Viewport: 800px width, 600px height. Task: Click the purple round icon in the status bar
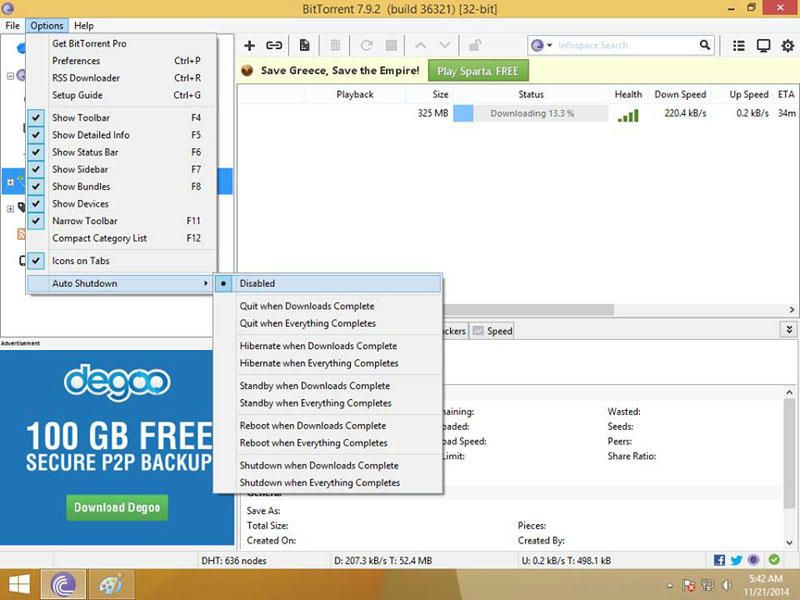click(754, 560)
